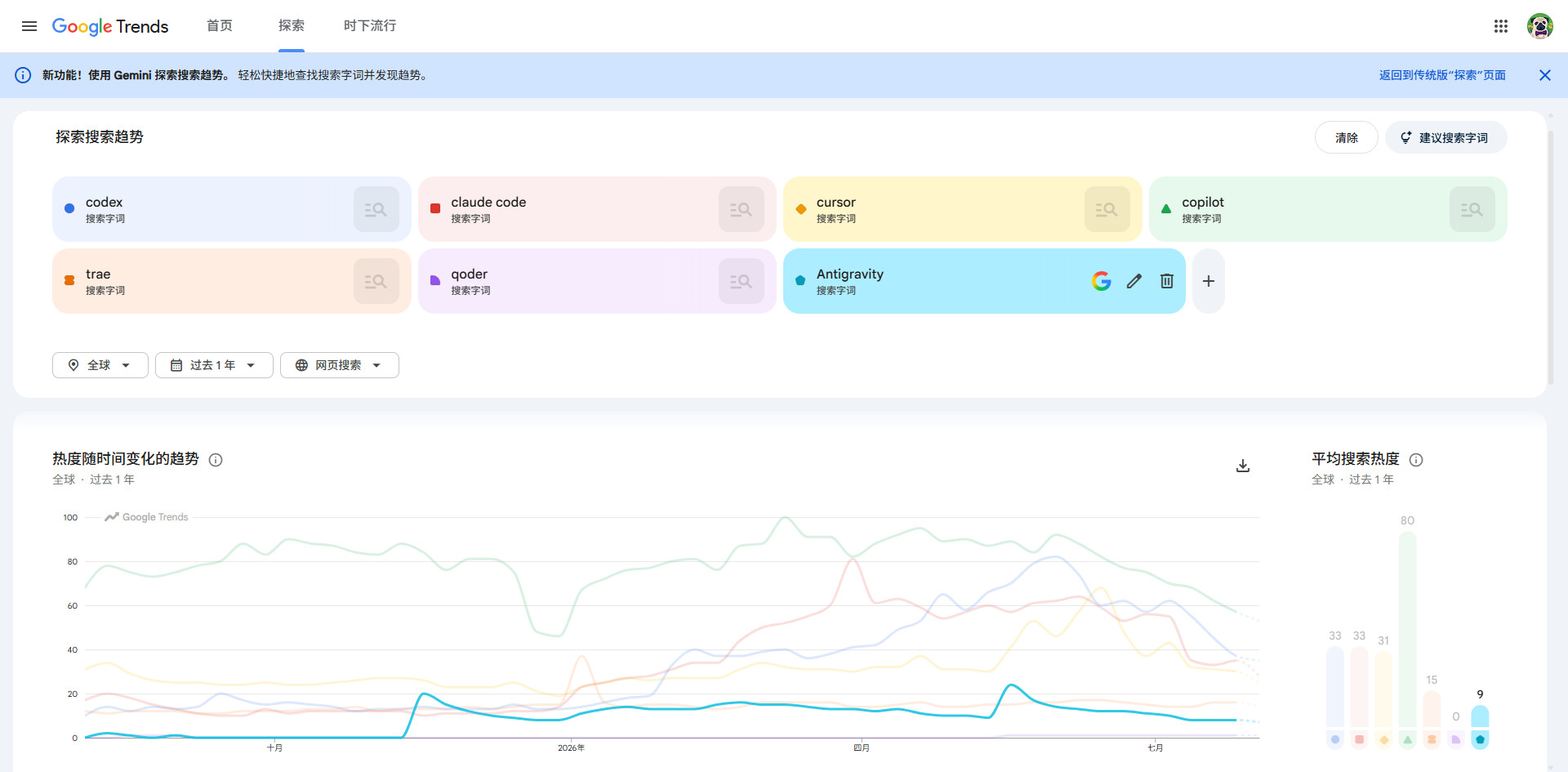Open the user account avatar

1540,26
